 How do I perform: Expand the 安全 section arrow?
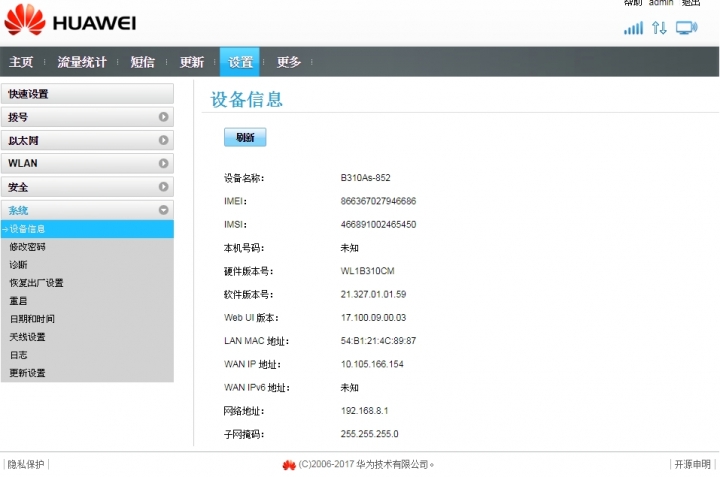tap(163, 187)
